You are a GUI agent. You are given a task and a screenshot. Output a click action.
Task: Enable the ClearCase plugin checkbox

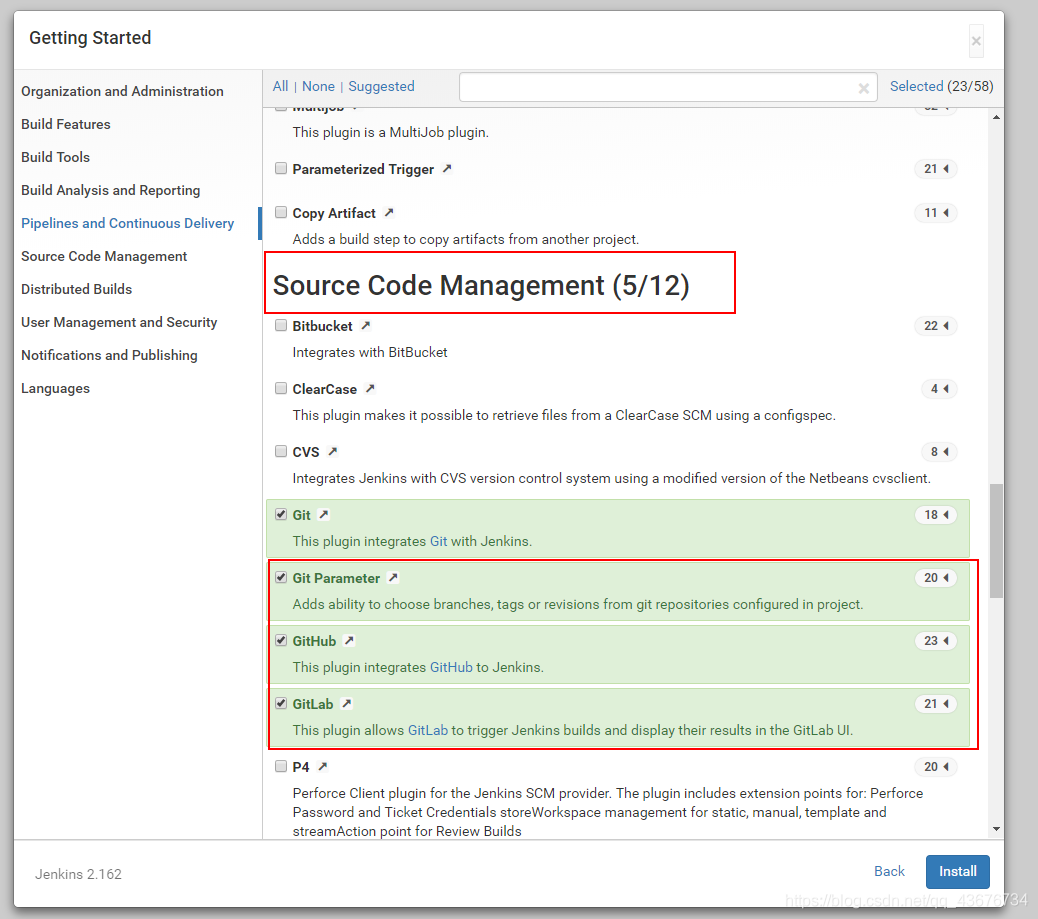coord(281,388)
